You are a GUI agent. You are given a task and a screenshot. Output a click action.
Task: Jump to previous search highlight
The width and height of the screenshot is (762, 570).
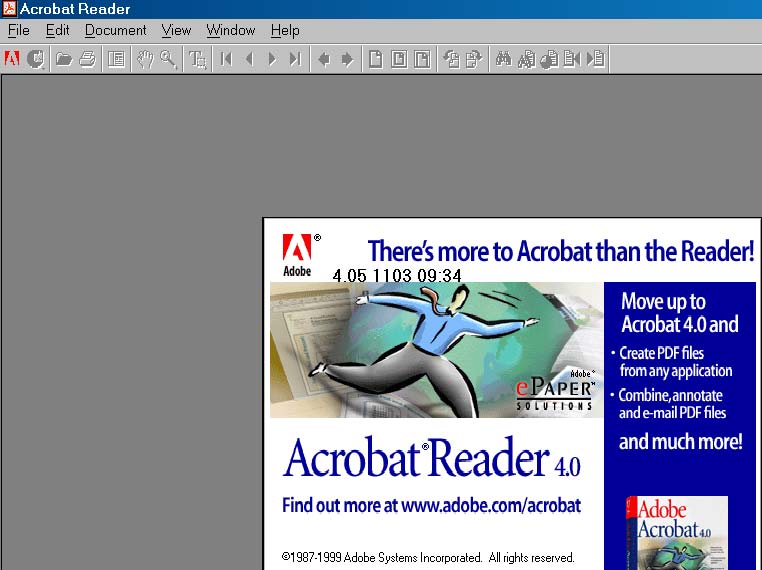tap(572, 59)
